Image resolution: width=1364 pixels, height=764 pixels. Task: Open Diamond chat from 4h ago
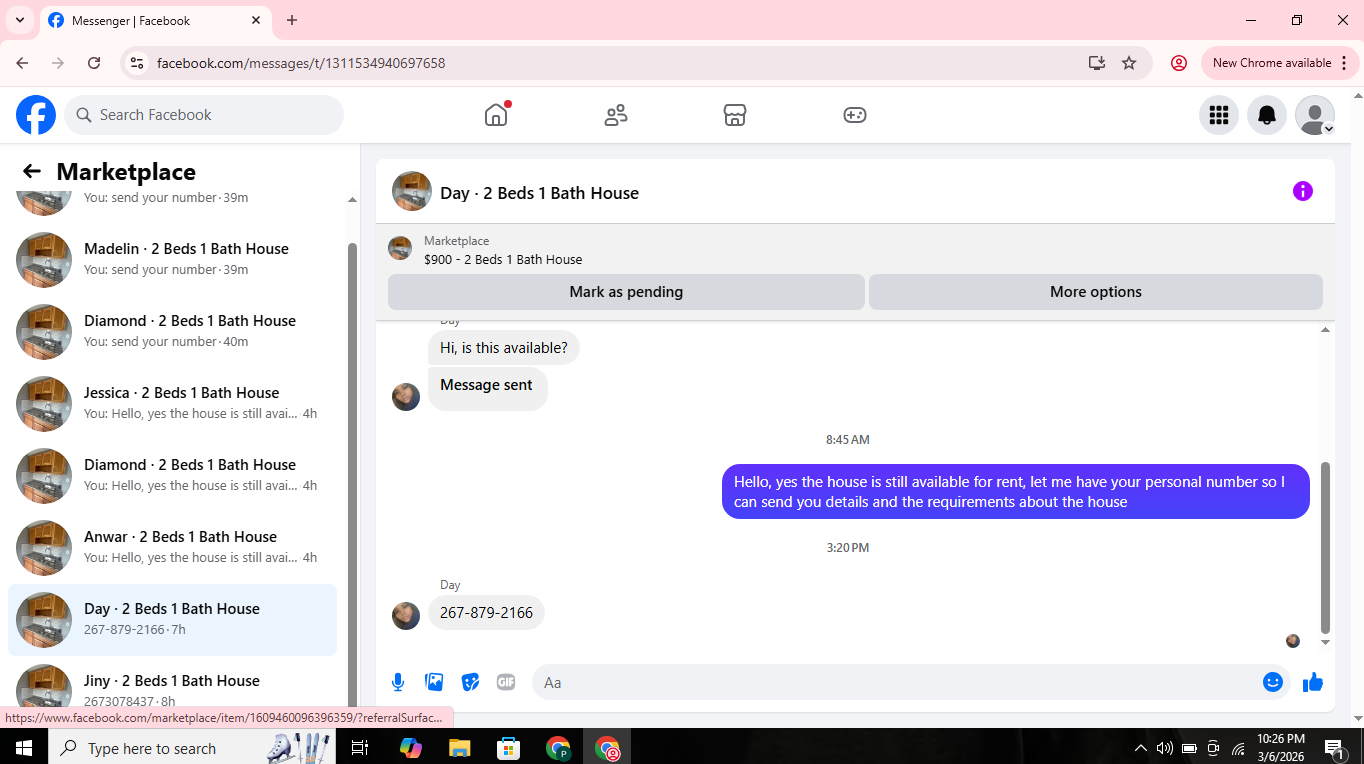tap(172, 475)
